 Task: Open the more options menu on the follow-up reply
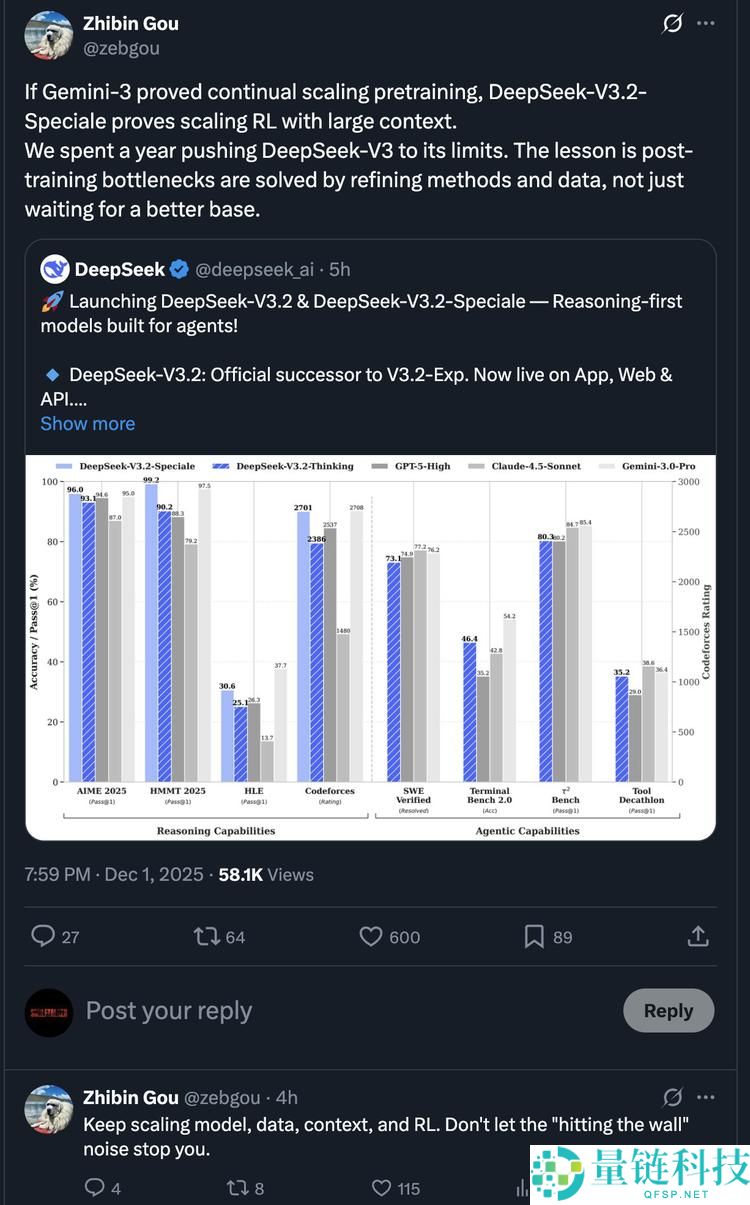click(706, 1097)
